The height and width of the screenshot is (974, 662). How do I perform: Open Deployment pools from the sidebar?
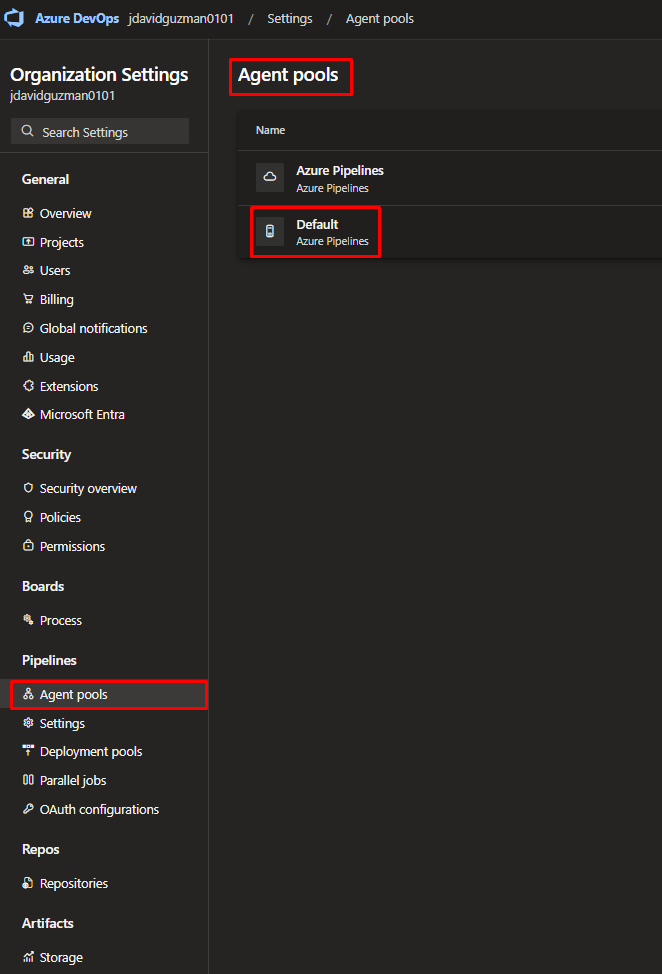(90, 751)
